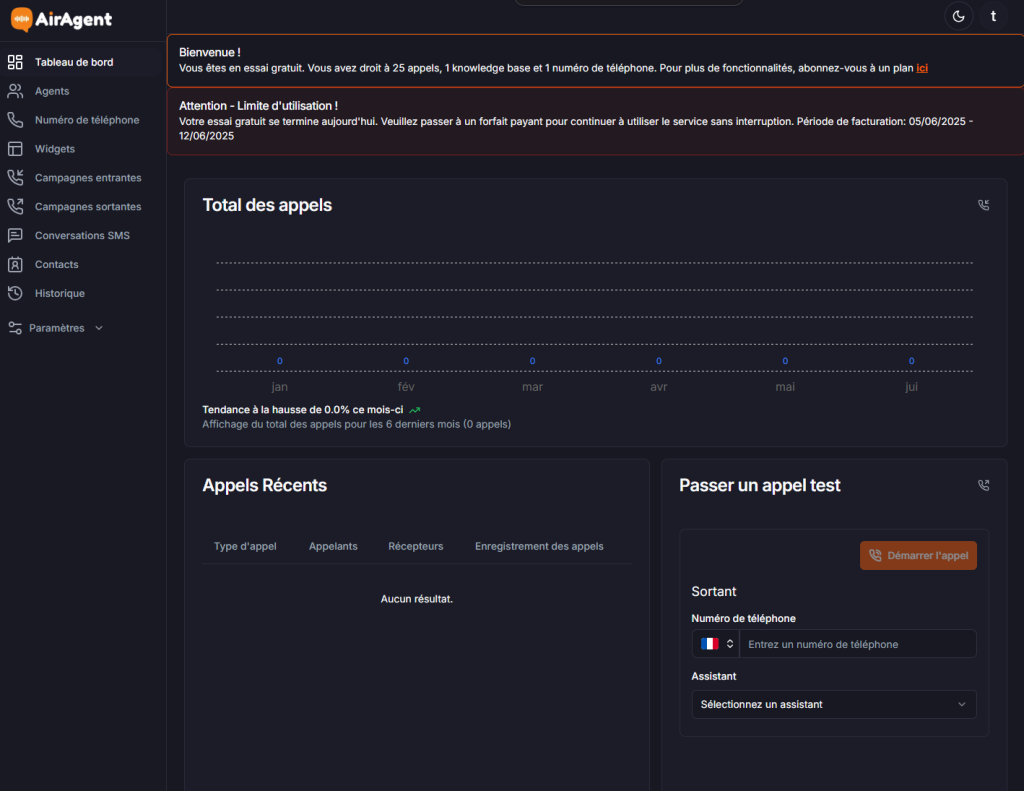
Task: Open the Sélectionnez un assistant dropdown
Action: pos(834,705)
